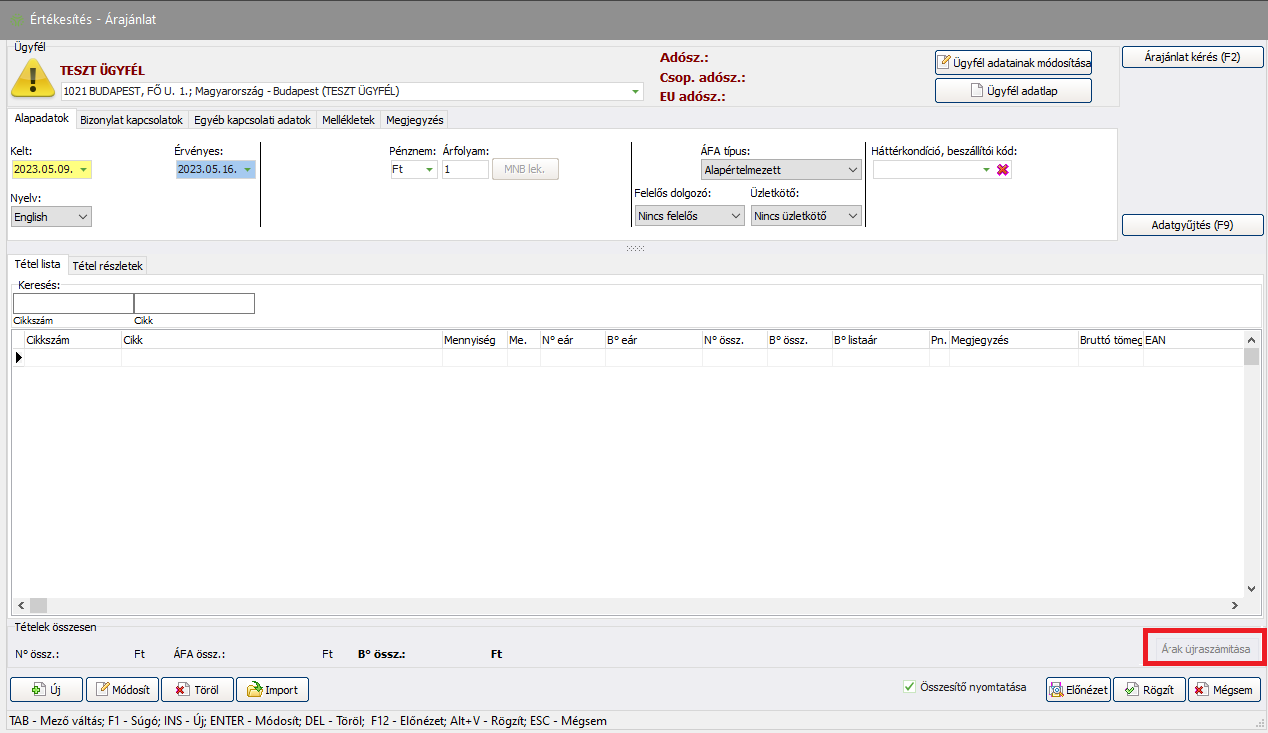Click the Töröl delete button

pos(196,690)
